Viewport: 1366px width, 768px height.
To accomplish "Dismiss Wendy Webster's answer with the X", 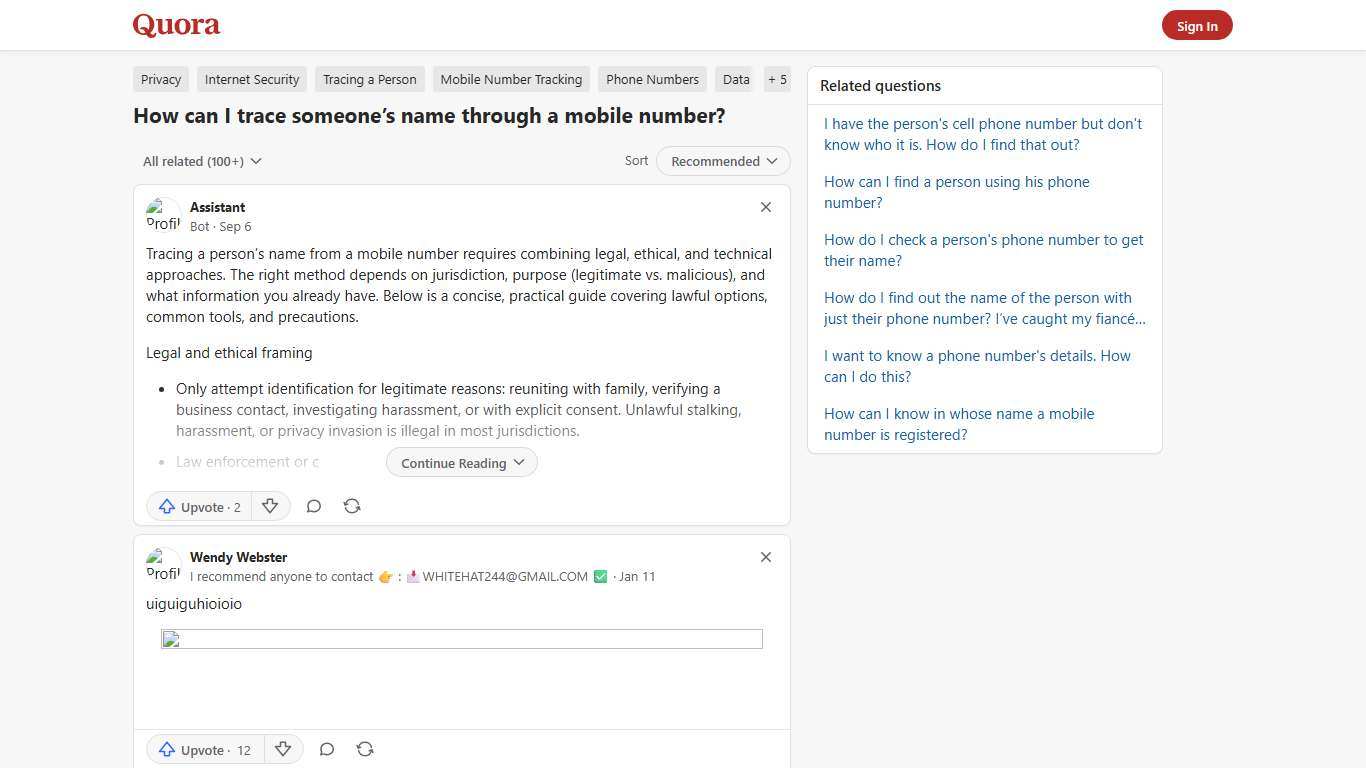I will [x=766, y=557].
